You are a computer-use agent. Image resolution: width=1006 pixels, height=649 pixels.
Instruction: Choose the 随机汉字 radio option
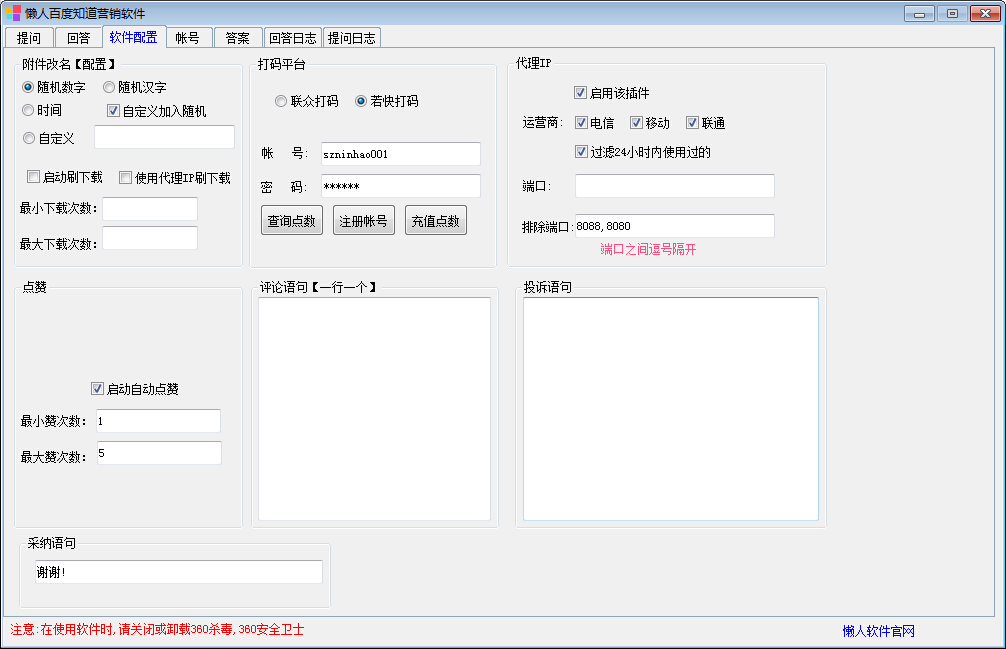tap(135, 87)
